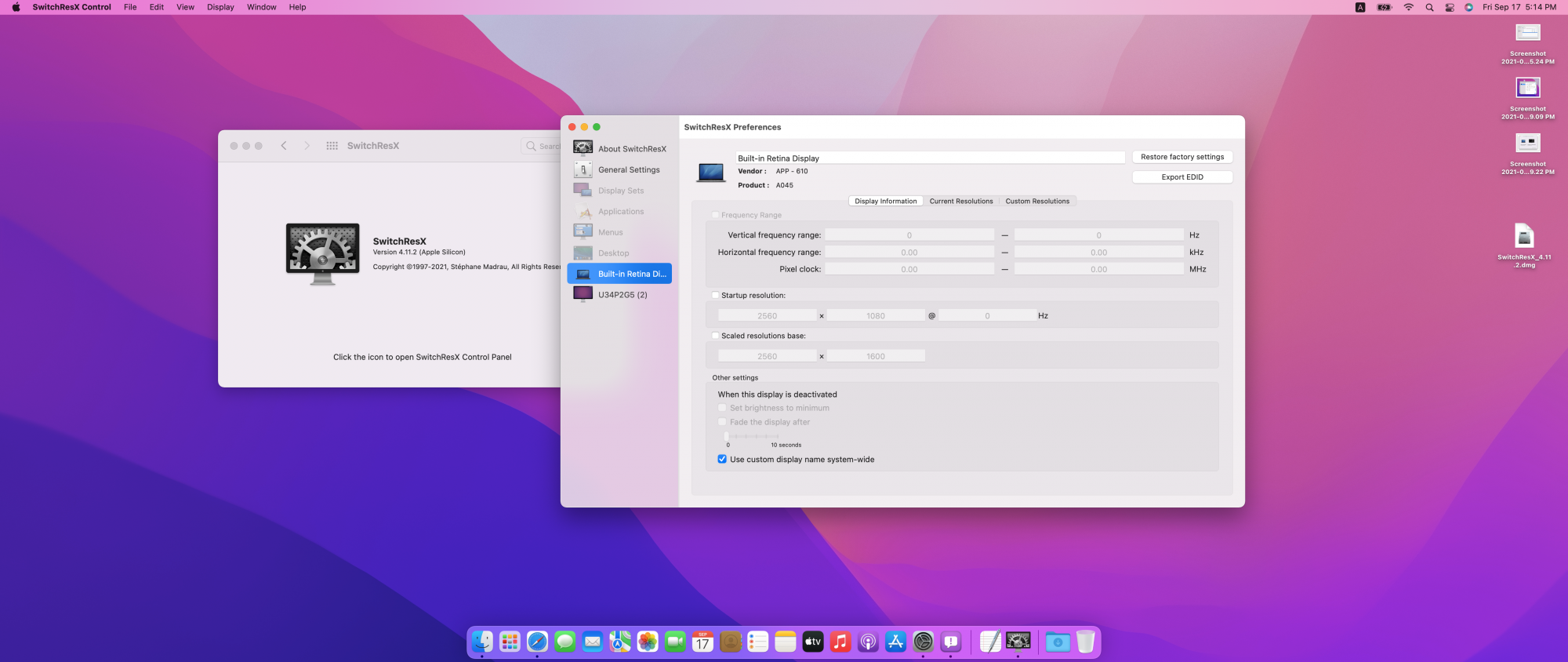The image size is (1568, 662).
Task: Show all preferences with grid icon
Action: click(x=332, y=146)
